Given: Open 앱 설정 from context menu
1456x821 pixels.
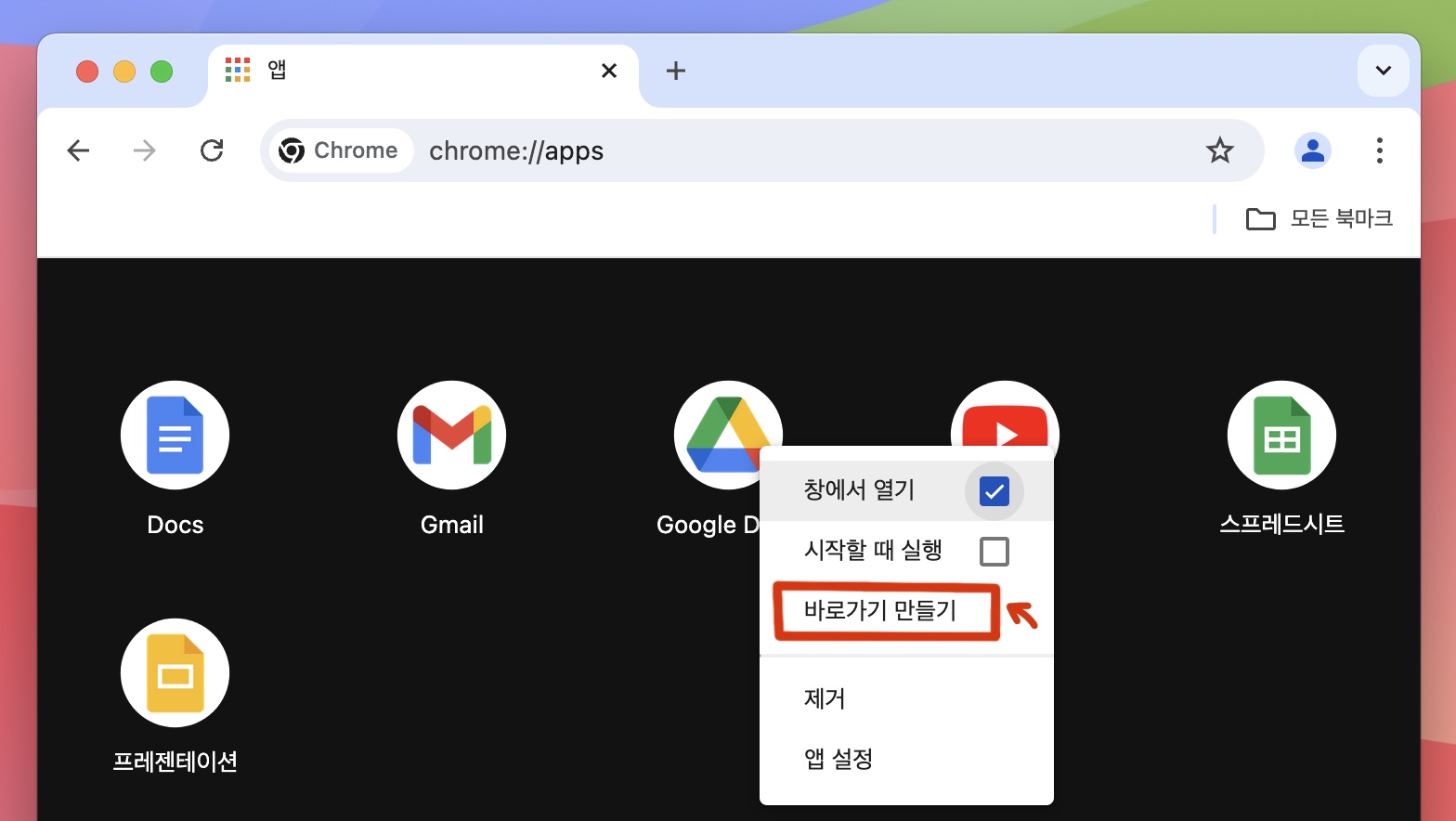Looking at the screenshot, I should pos(906,759).
